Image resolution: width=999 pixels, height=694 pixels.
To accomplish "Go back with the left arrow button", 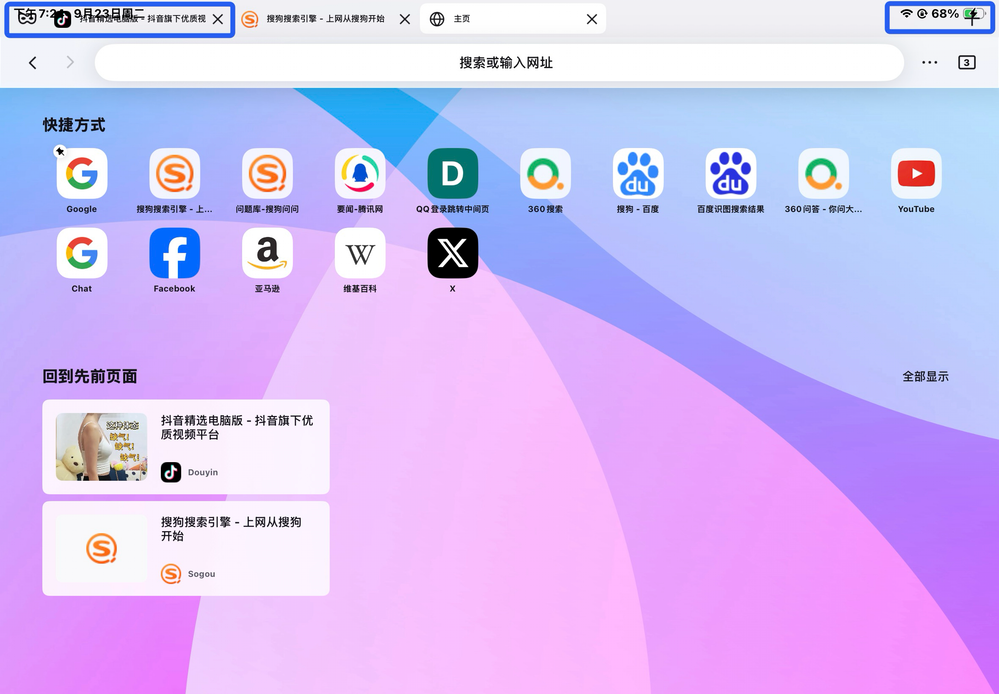I will [x=33, y=63].
